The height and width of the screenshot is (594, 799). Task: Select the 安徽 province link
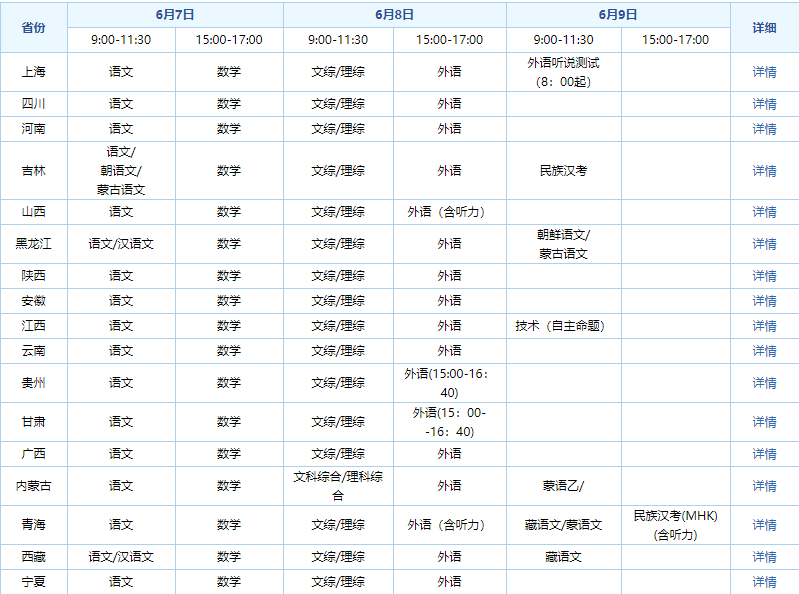click(x=33, y=301)
